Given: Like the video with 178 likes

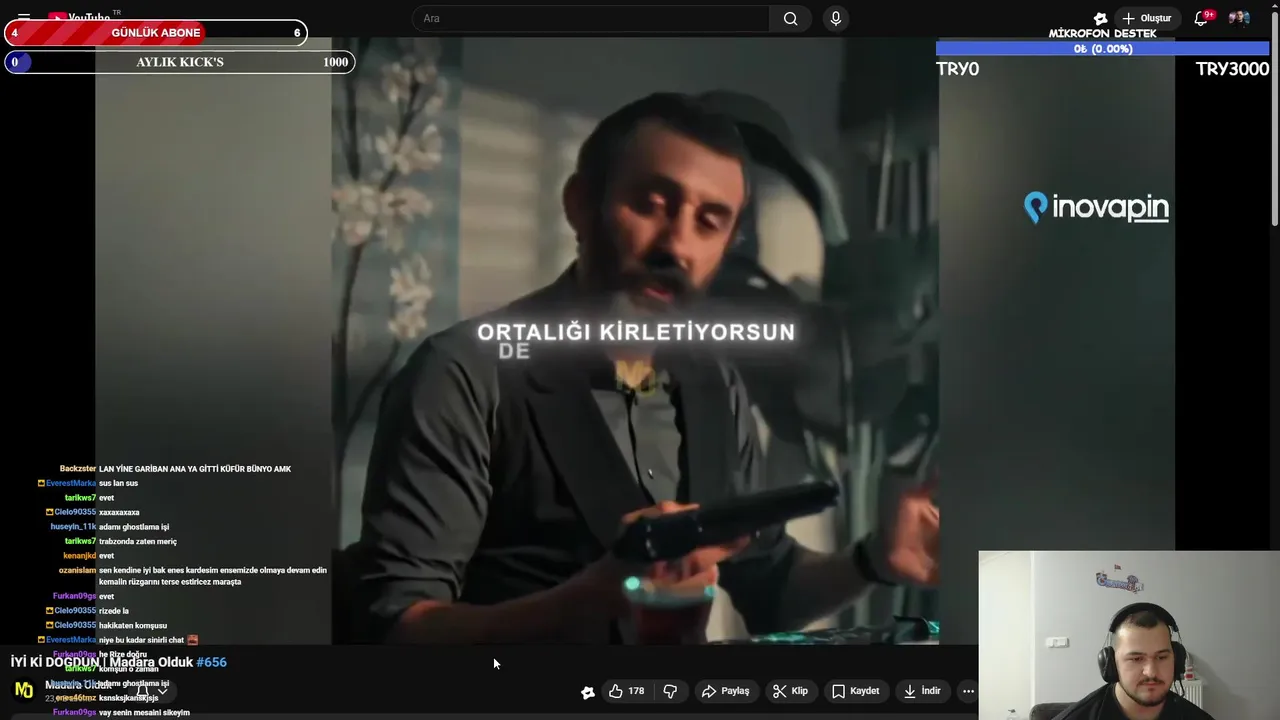Looking at the screenshot, I should [626, 691].
